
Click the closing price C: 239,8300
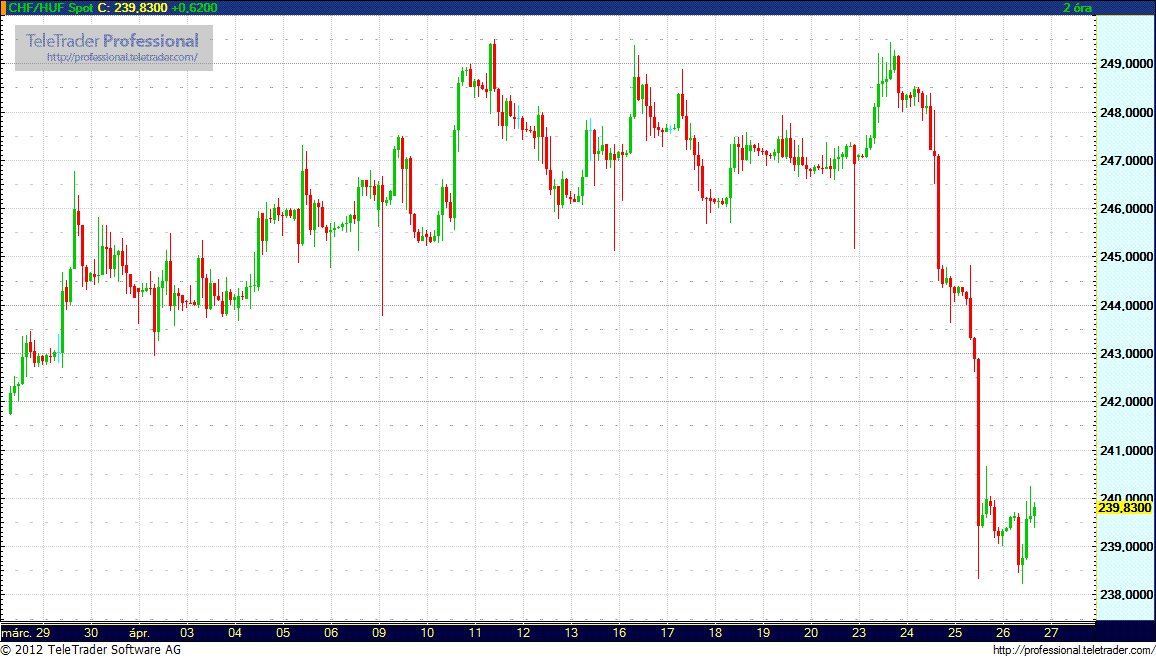point(133,7)
